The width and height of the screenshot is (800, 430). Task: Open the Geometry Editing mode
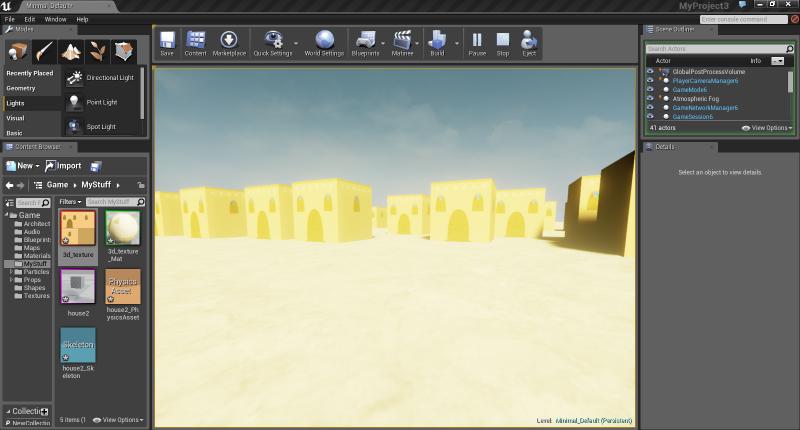[x=124, y=51]
